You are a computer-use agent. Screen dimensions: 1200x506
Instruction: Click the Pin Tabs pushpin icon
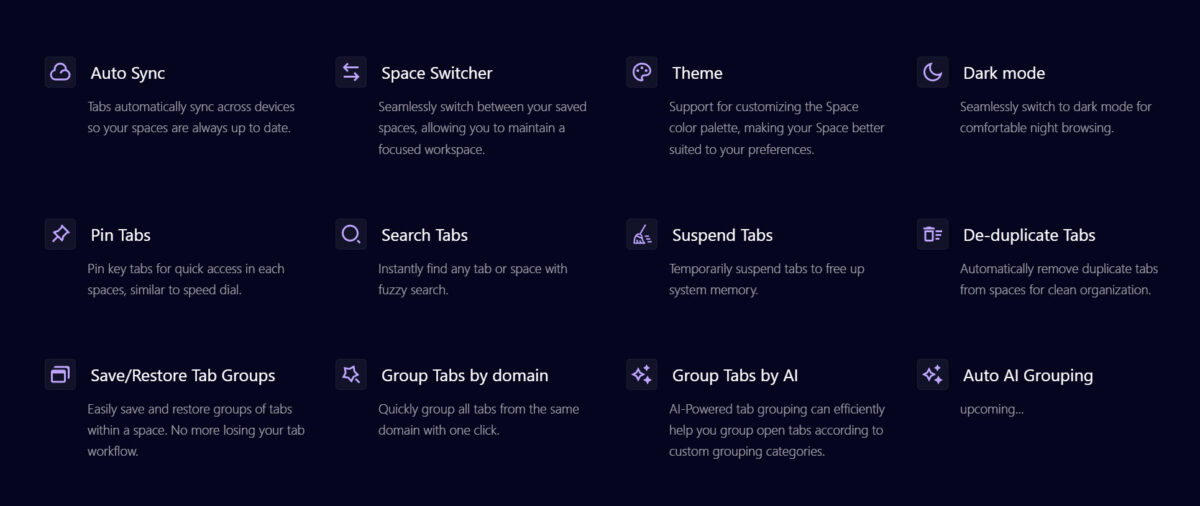[x=60, y=234]
